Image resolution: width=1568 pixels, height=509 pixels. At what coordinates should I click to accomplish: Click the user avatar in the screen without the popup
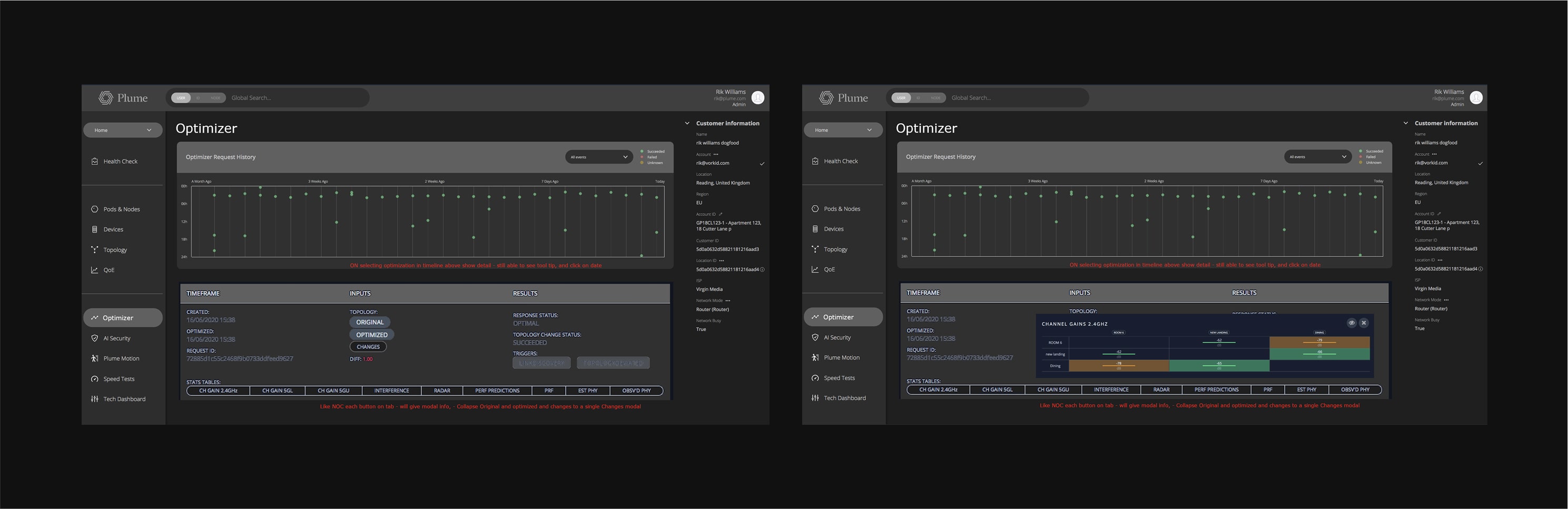758,97
